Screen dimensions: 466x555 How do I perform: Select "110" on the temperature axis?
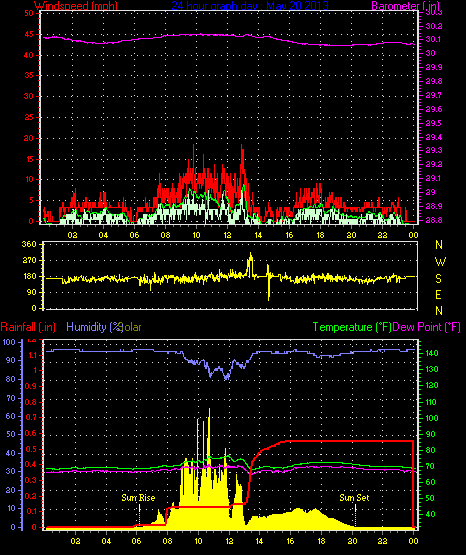(x=432, y=402)
